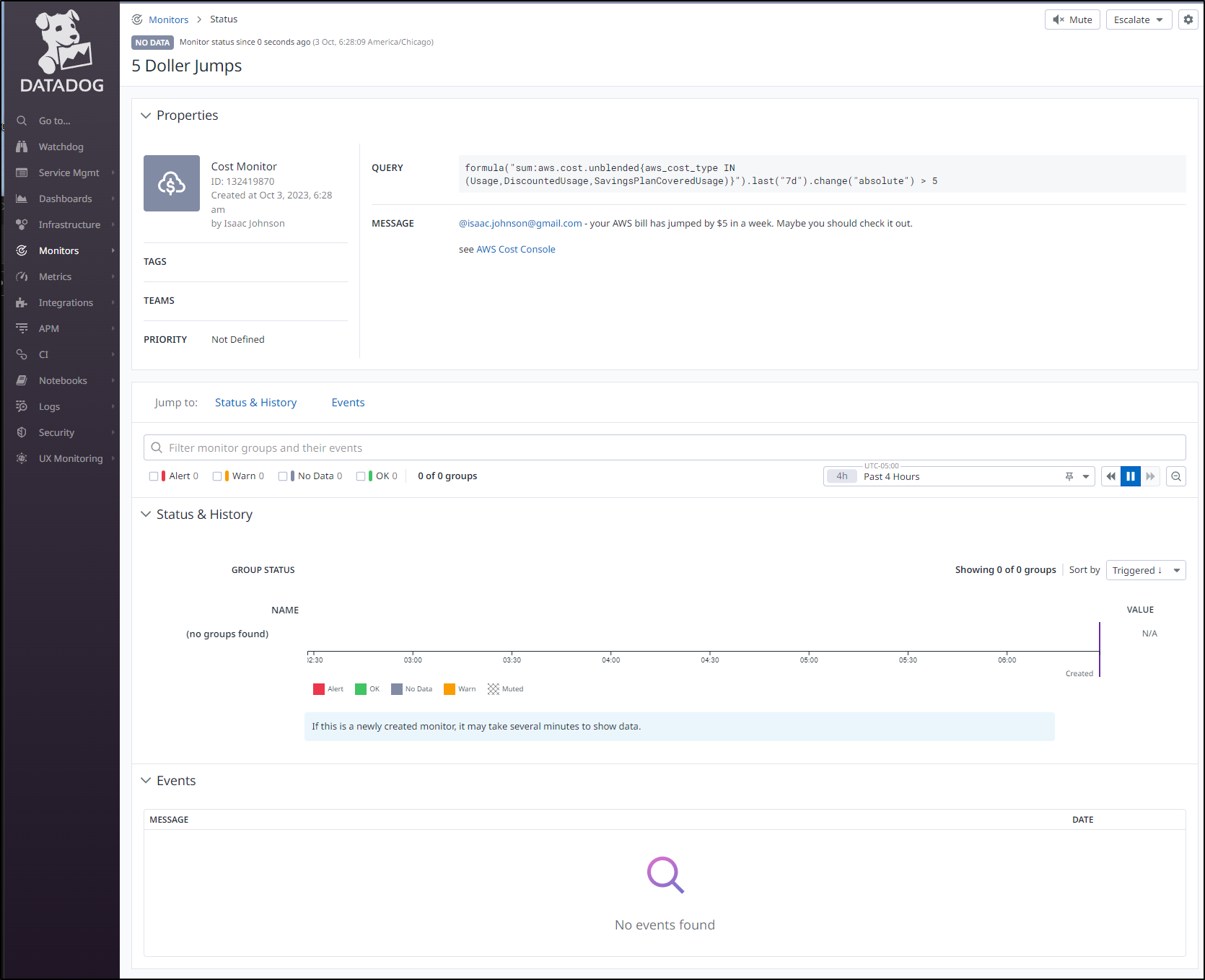Open Watchdog binoculars icon

pos(22,146)
